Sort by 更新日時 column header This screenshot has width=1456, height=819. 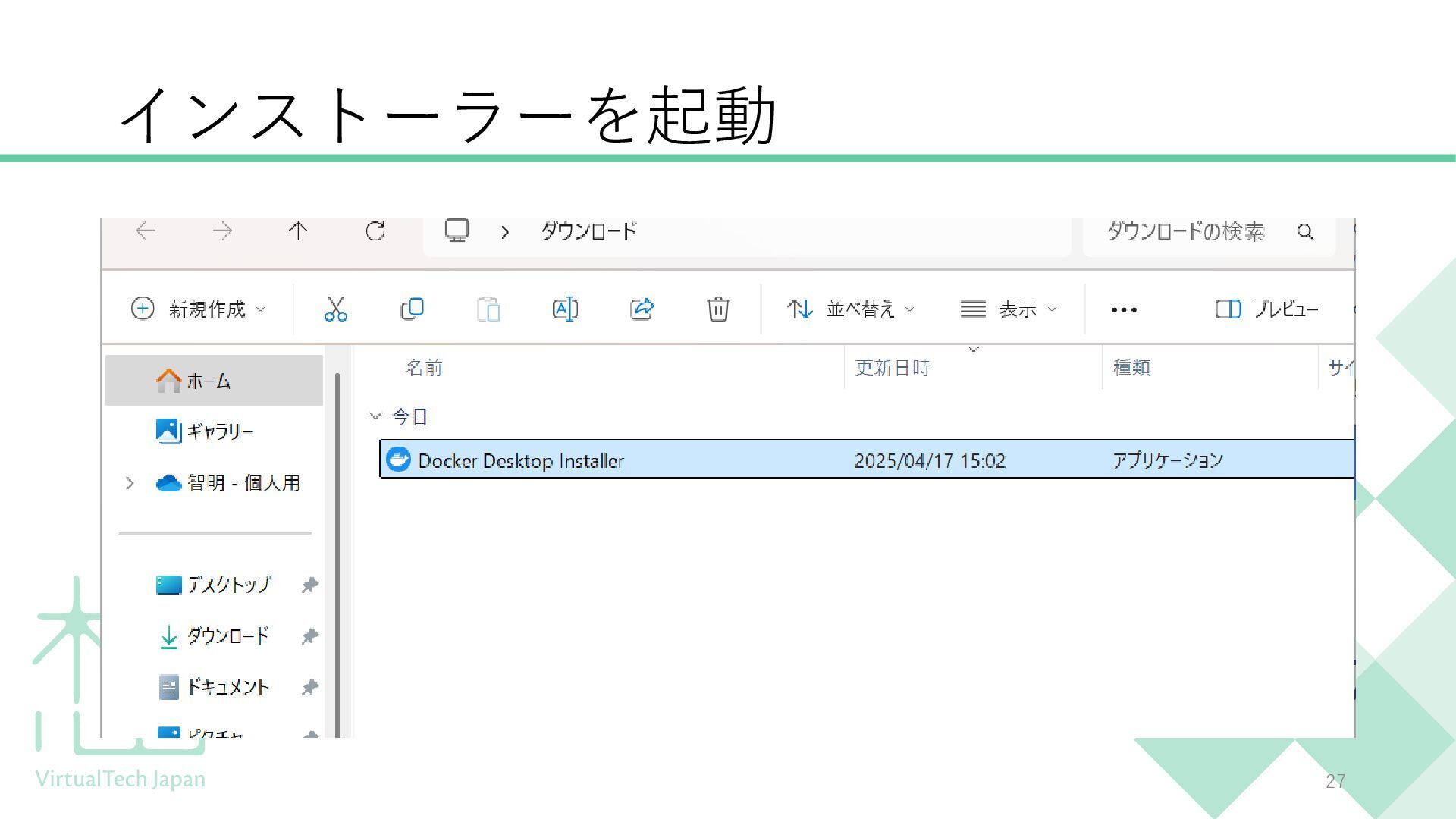tap(893, 368)
